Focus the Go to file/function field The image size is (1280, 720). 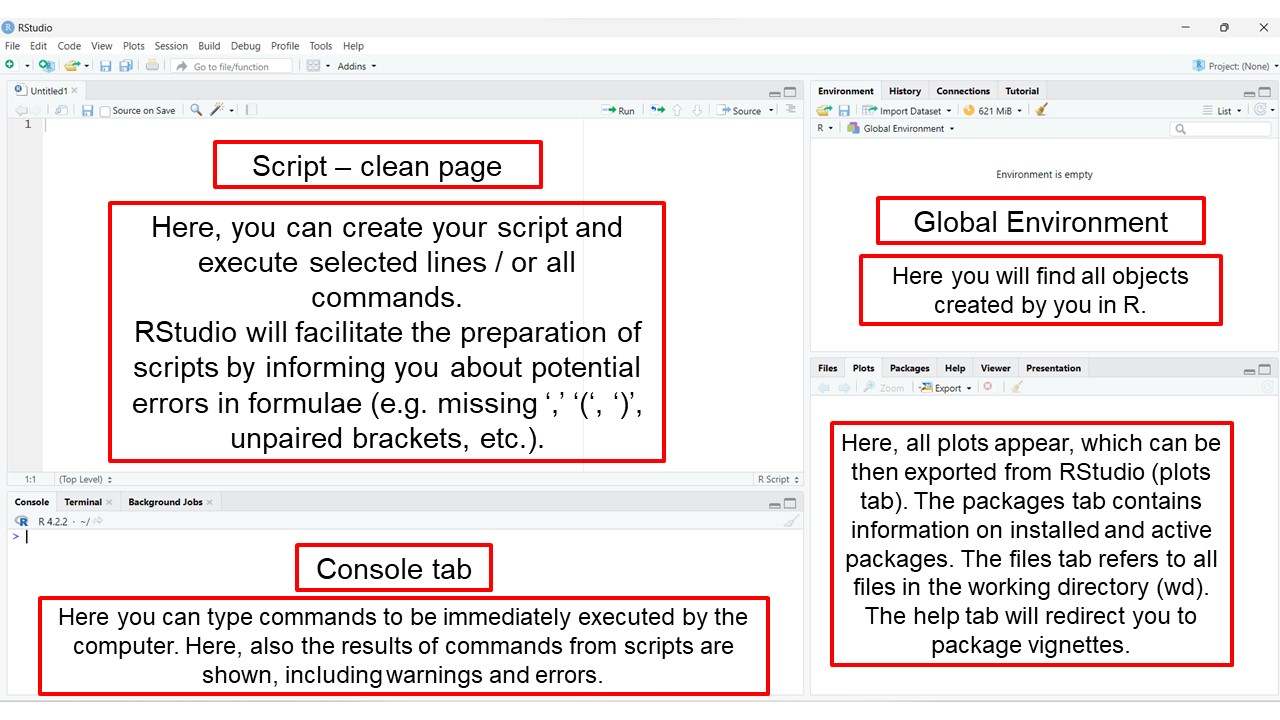[x=231, y=66]
